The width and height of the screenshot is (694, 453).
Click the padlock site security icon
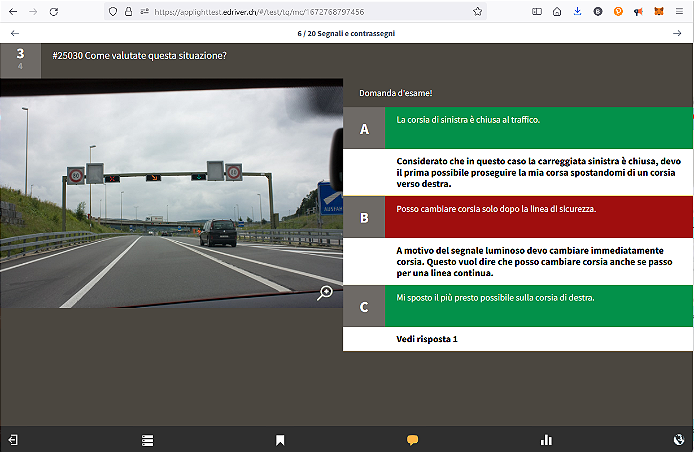tap(128, 12)
